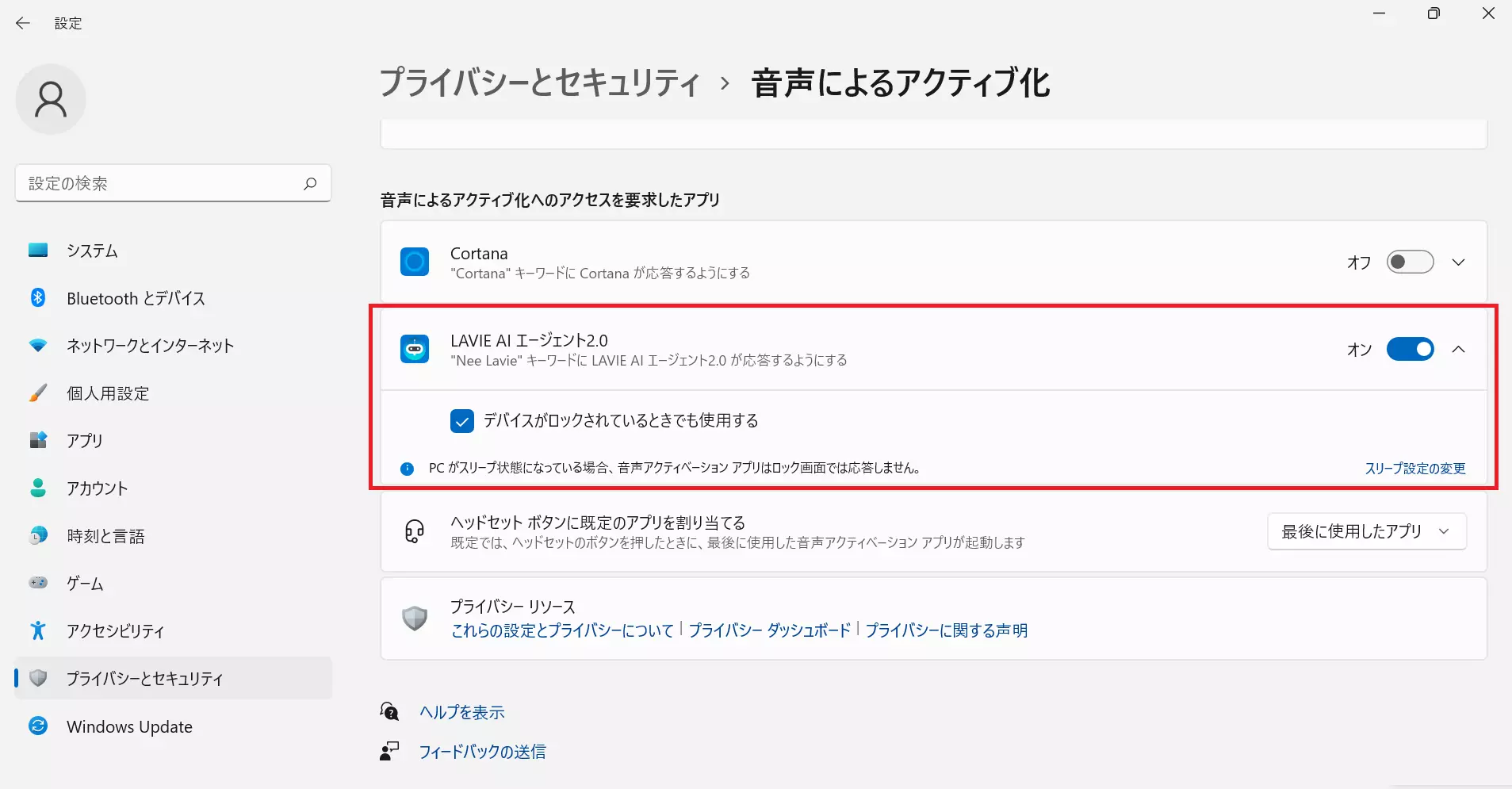Click the プライバシー リソース shield icon
Image resolution: width=1512 pixels, height=789 pixels.
click(415, 618)
